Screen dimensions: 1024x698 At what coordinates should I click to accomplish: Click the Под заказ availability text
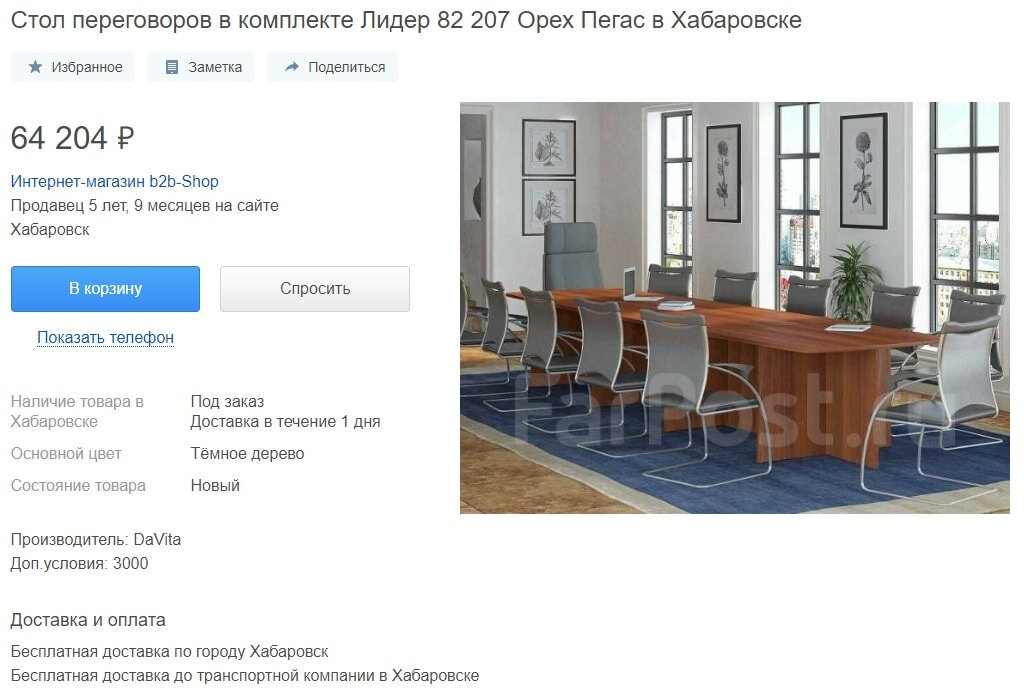[x=227, y=402]
